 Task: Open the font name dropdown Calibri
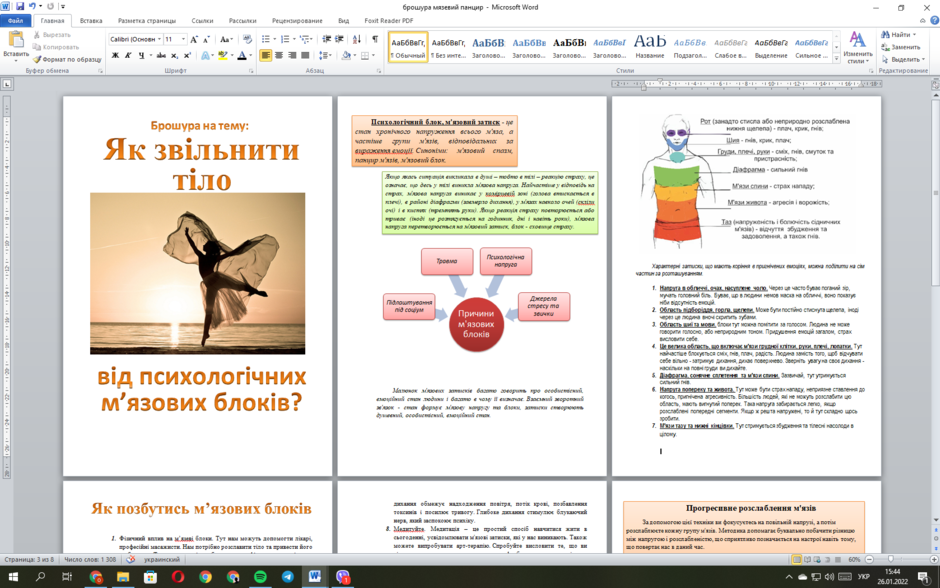(x=135, y=39)
